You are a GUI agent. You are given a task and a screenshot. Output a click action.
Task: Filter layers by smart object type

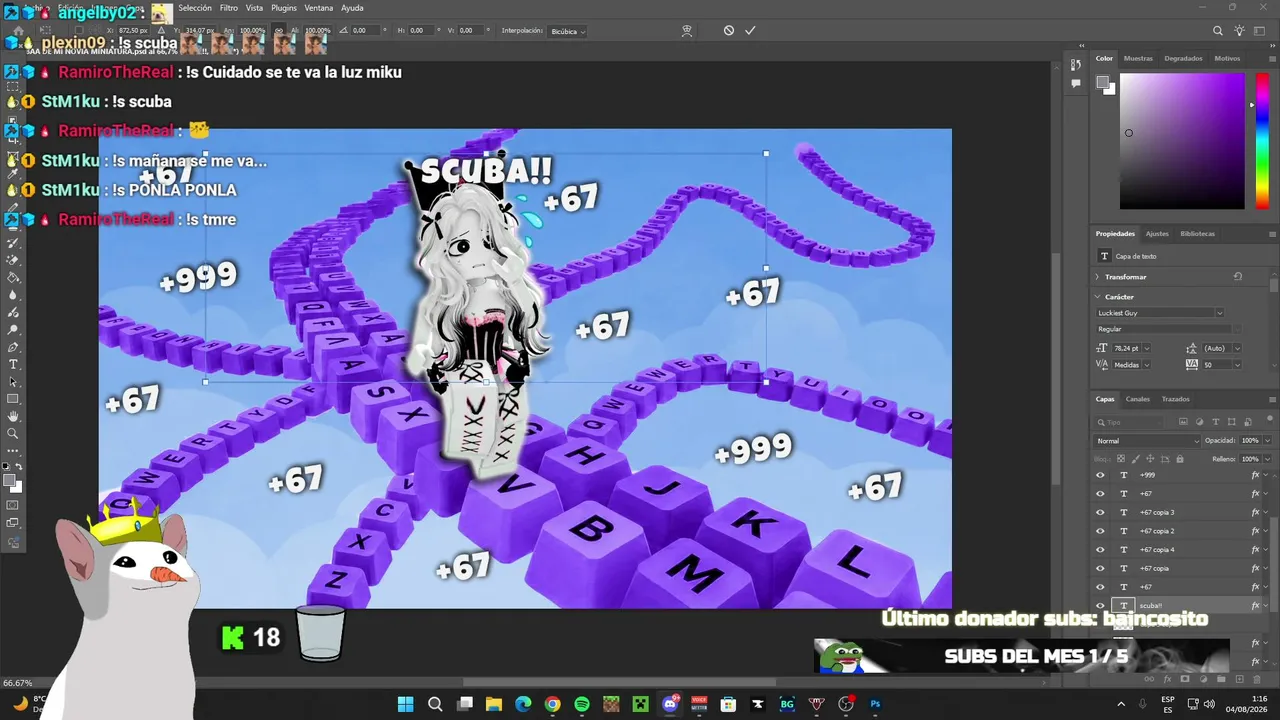pyautogui.click(x=1248, y=422)
